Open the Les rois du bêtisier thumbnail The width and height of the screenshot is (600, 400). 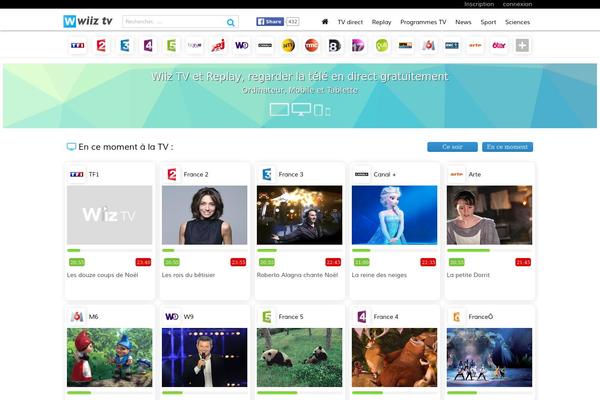tap(204, 215)
